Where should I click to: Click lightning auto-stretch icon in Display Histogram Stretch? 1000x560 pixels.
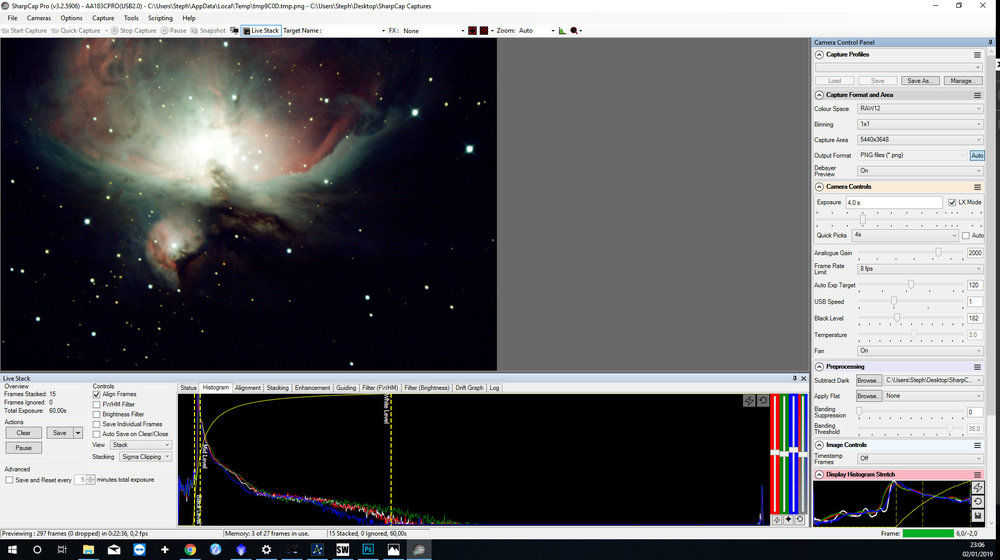click(978, 487)
